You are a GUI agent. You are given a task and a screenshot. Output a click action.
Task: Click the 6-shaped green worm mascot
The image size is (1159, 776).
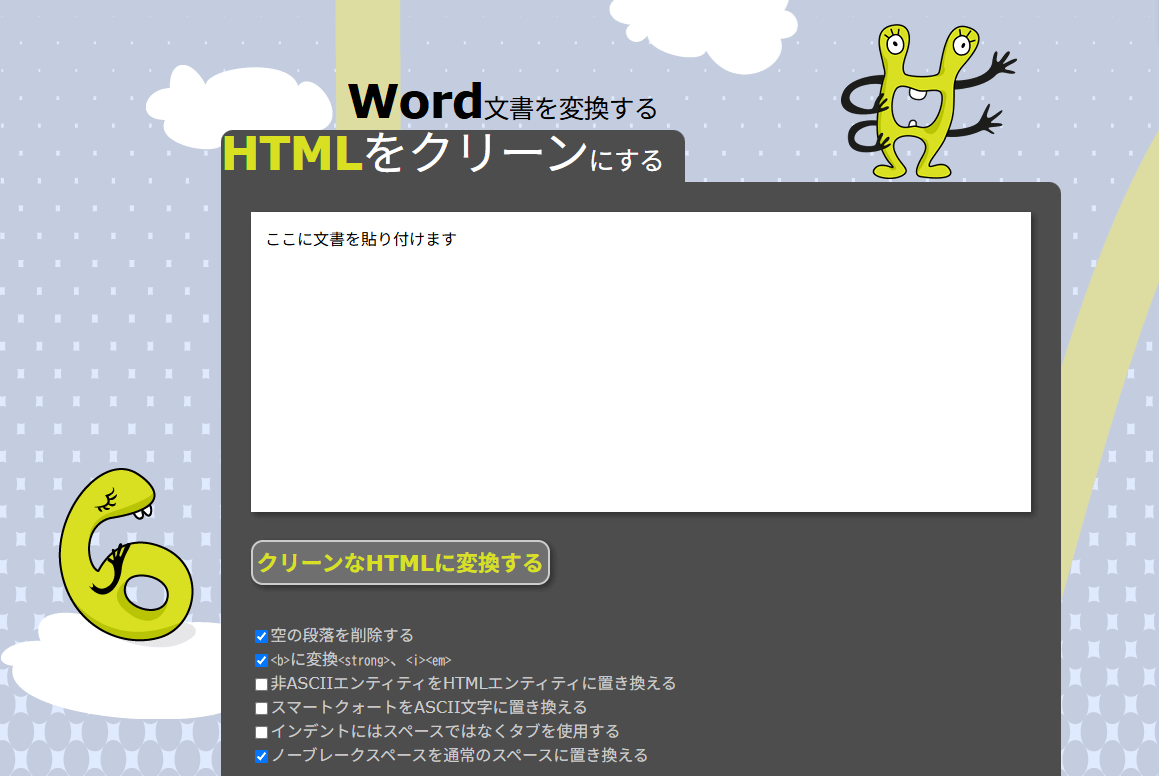point(126,554)
